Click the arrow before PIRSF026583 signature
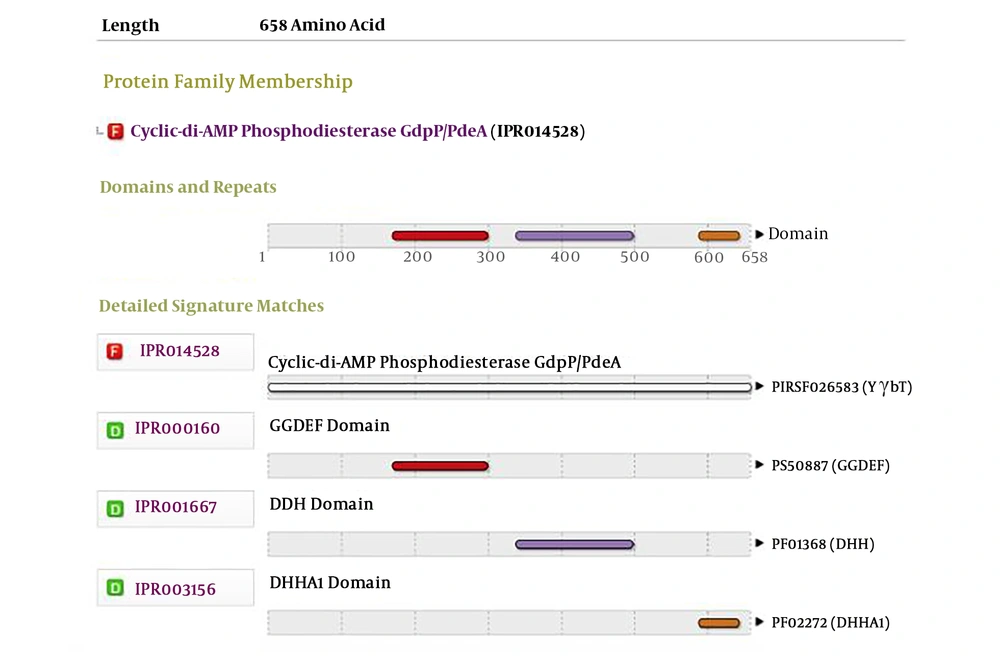This screenshot has height=664, width=1000. [x=760, y=386]
